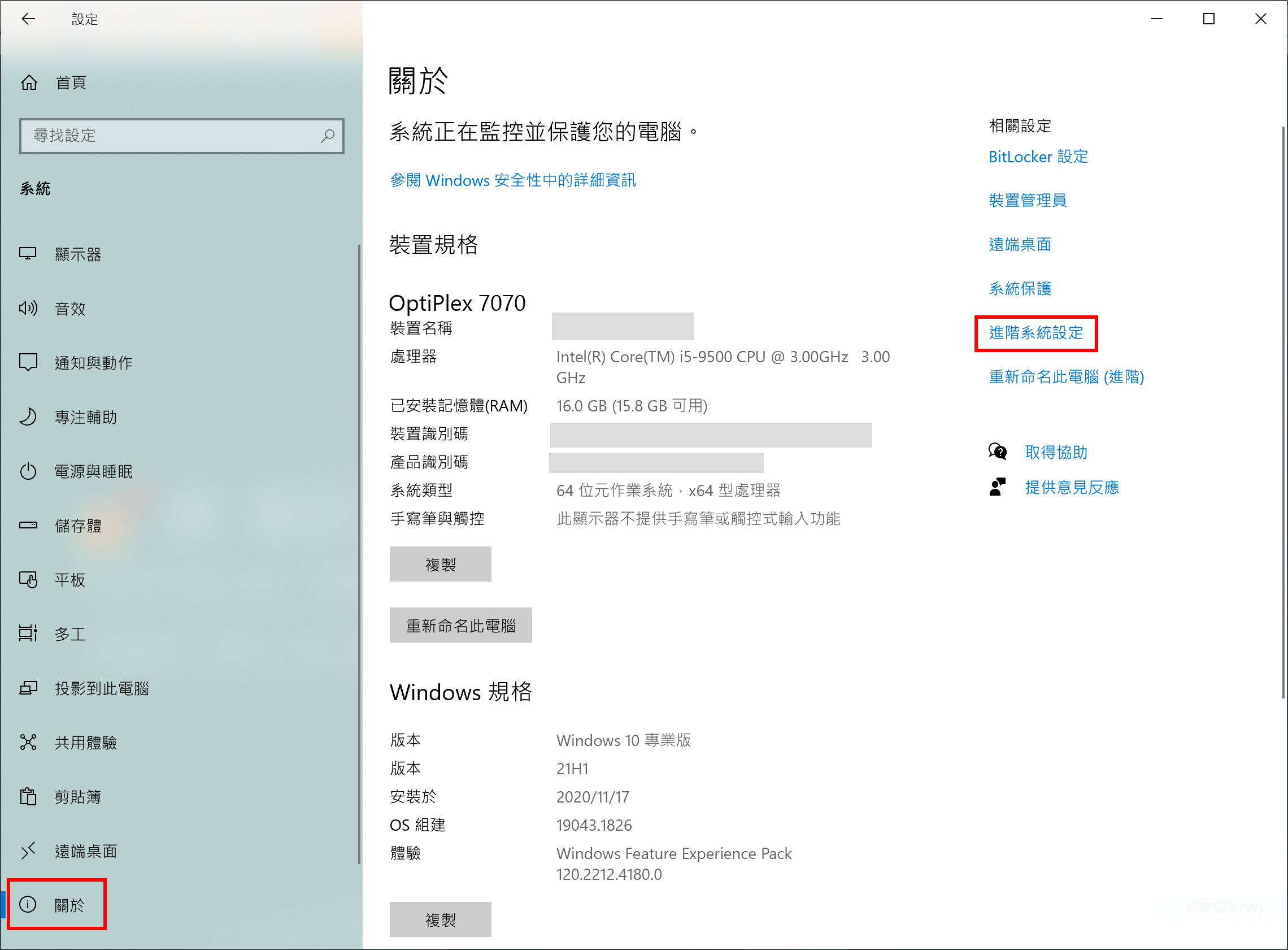Click the Display monitor icon
1288x950 pixels.
point(28,254)
